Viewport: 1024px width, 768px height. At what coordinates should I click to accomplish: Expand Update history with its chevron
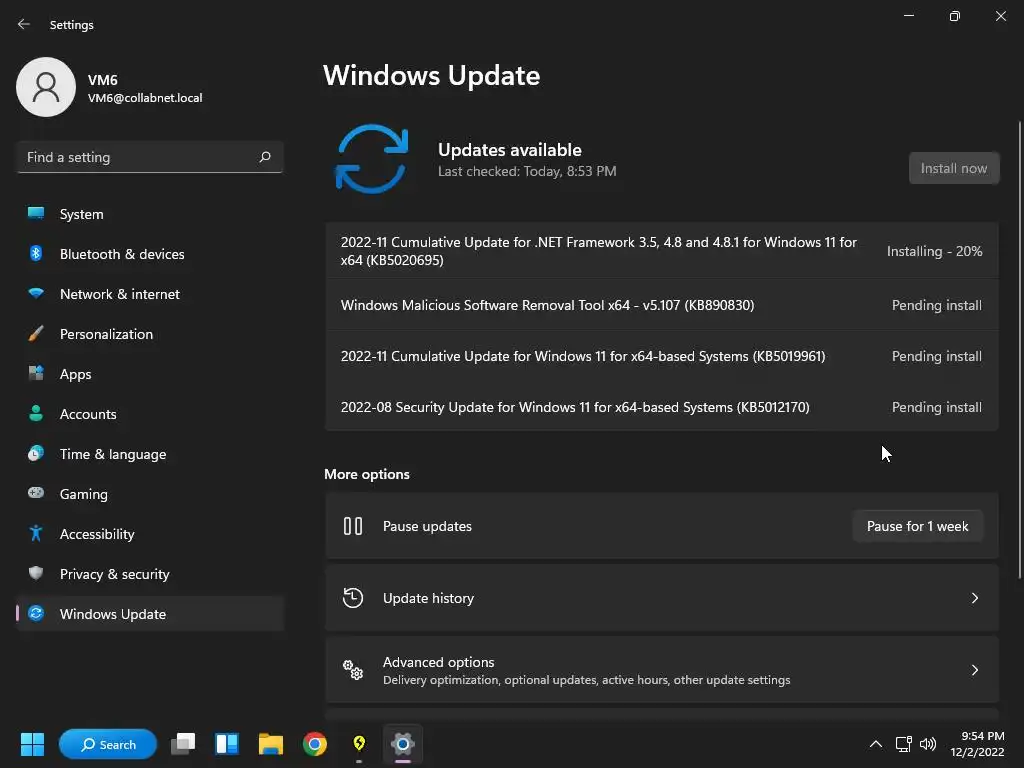974,598
